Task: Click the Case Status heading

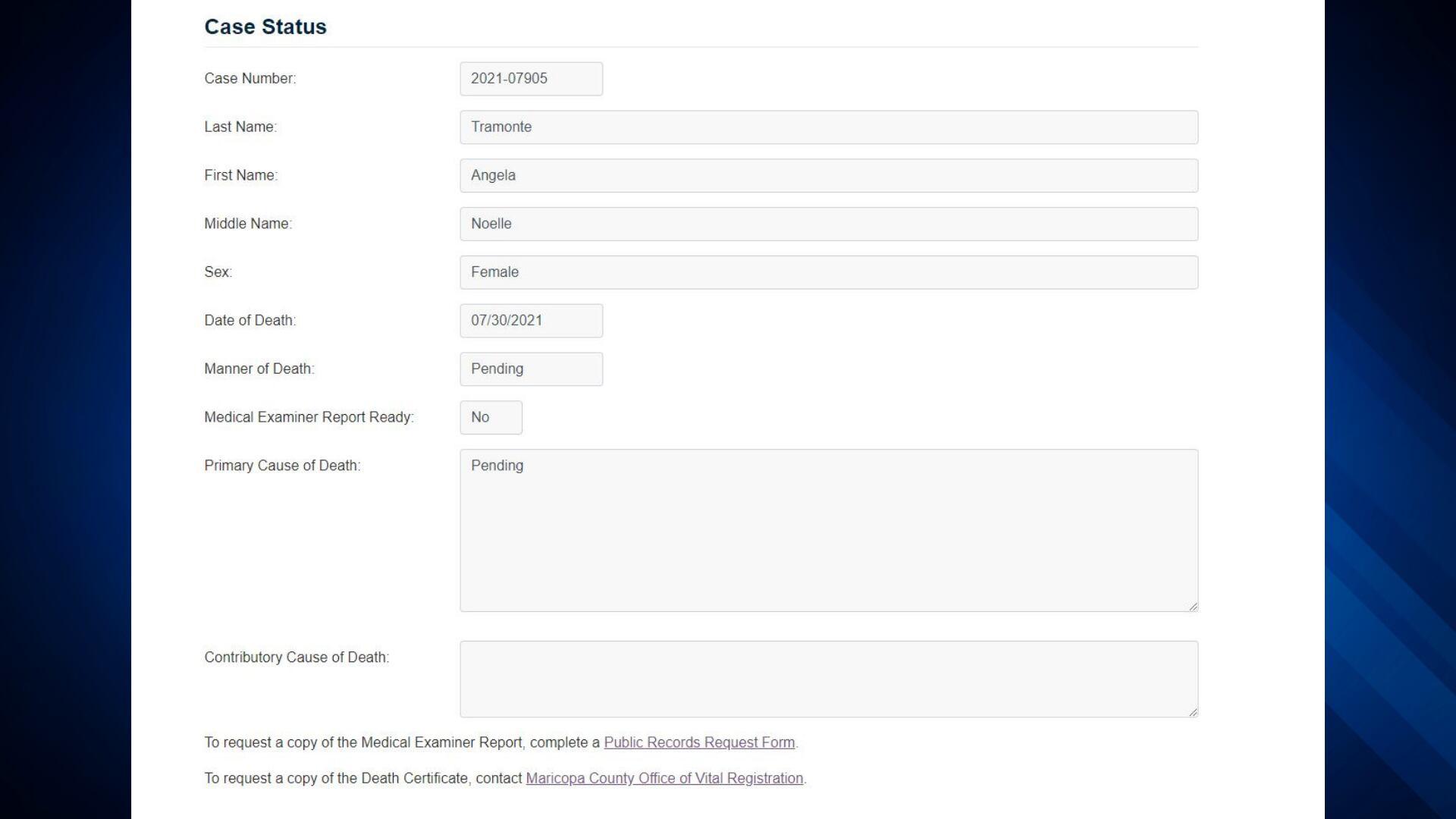Action: pyautogui.click(x=265, y=27)
